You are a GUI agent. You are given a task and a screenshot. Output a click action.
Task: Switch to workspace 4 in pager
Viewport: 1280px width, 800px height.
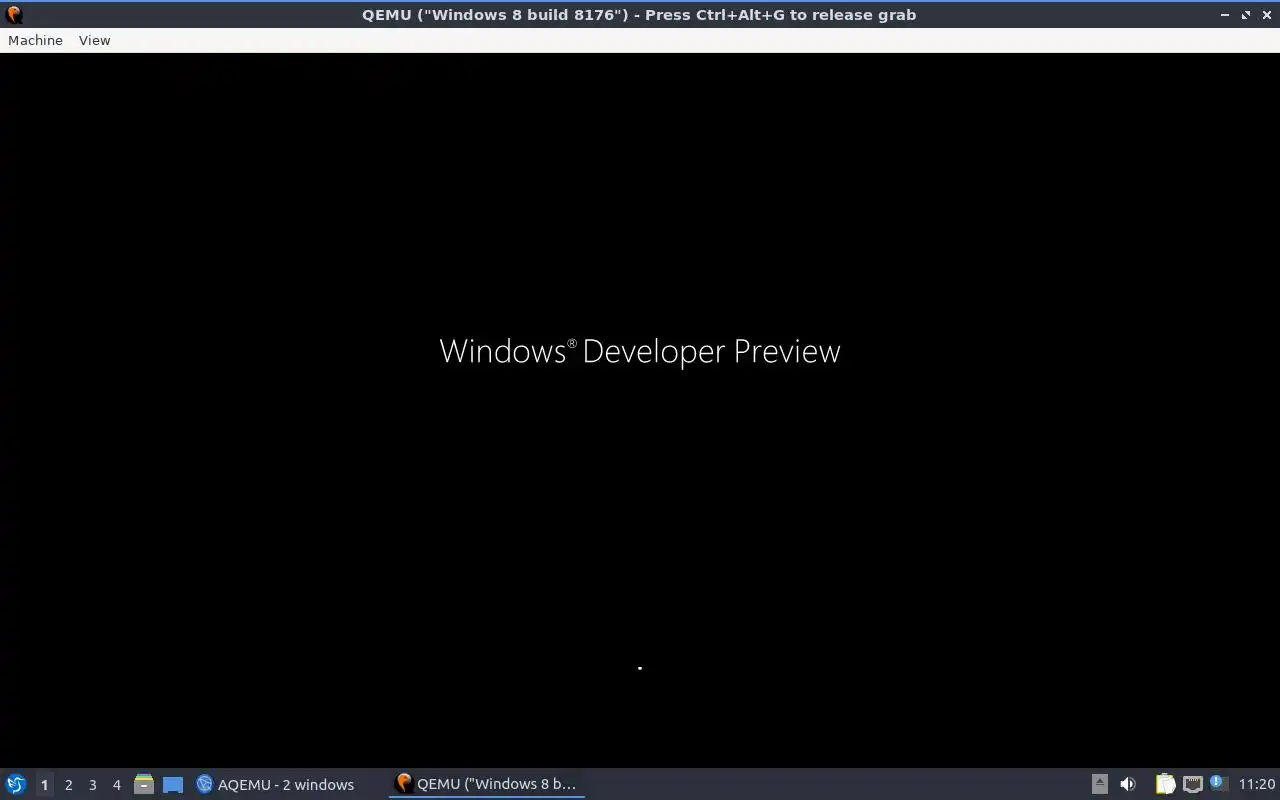(x=116, y=785)
